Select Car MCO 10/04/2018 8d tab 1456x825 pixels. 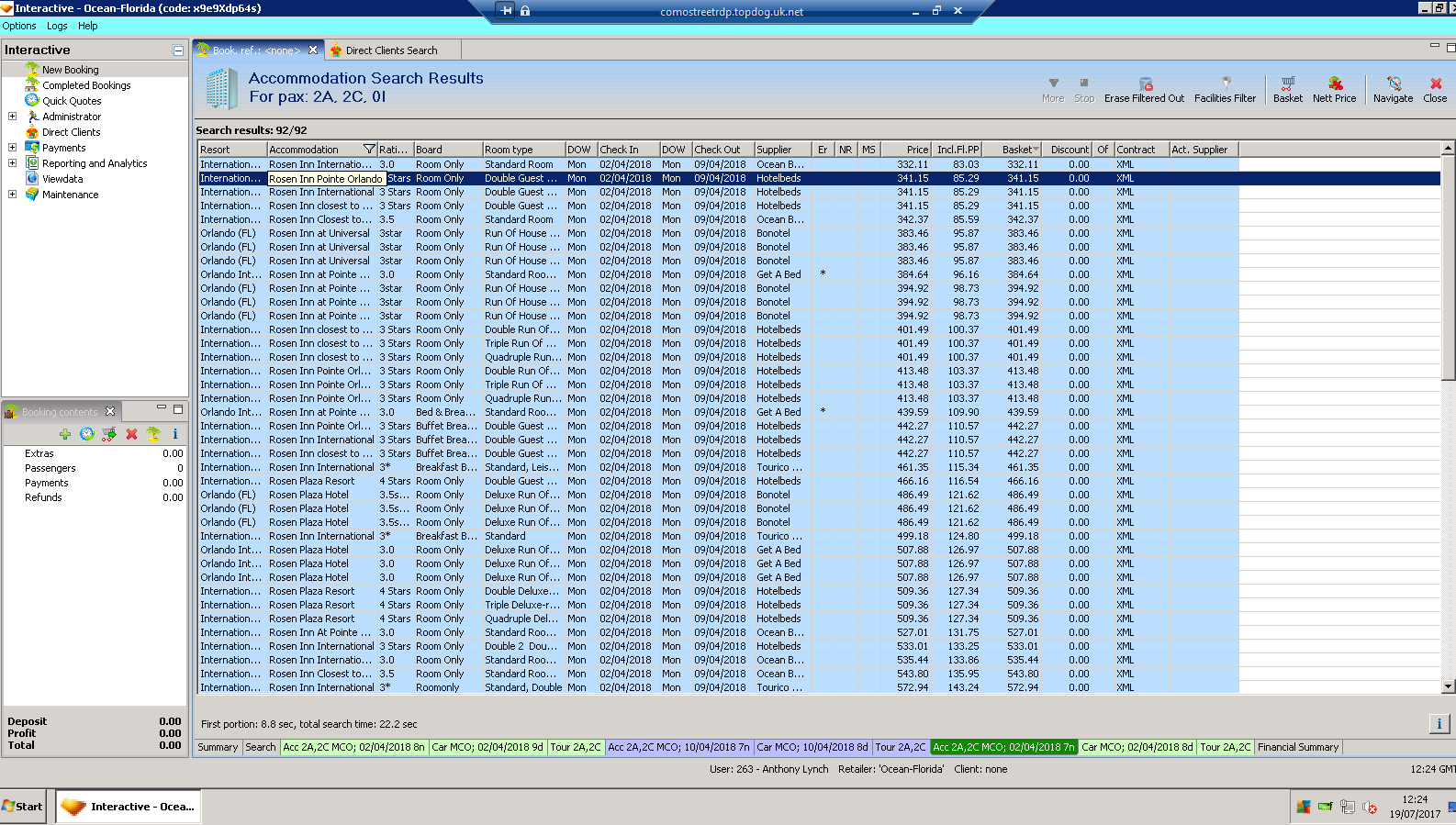(x=812, y=747)
